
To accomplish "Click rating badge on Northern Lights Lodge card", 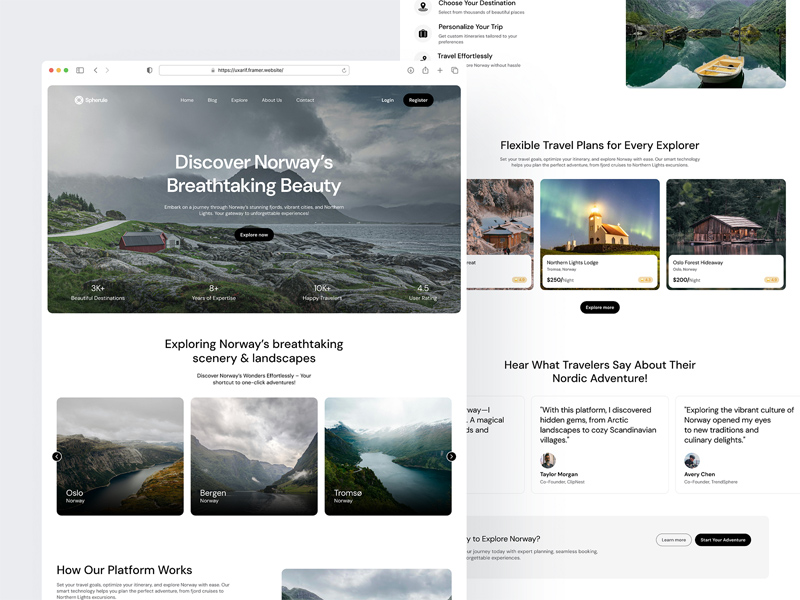I will (645, 280).
